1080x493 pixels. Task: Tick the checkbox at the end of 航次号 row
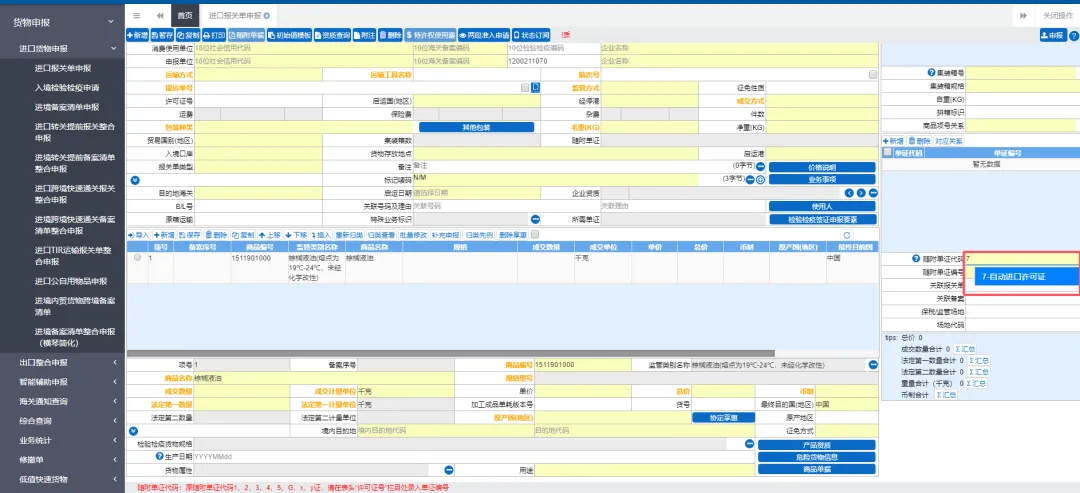[x=873, y=74]
